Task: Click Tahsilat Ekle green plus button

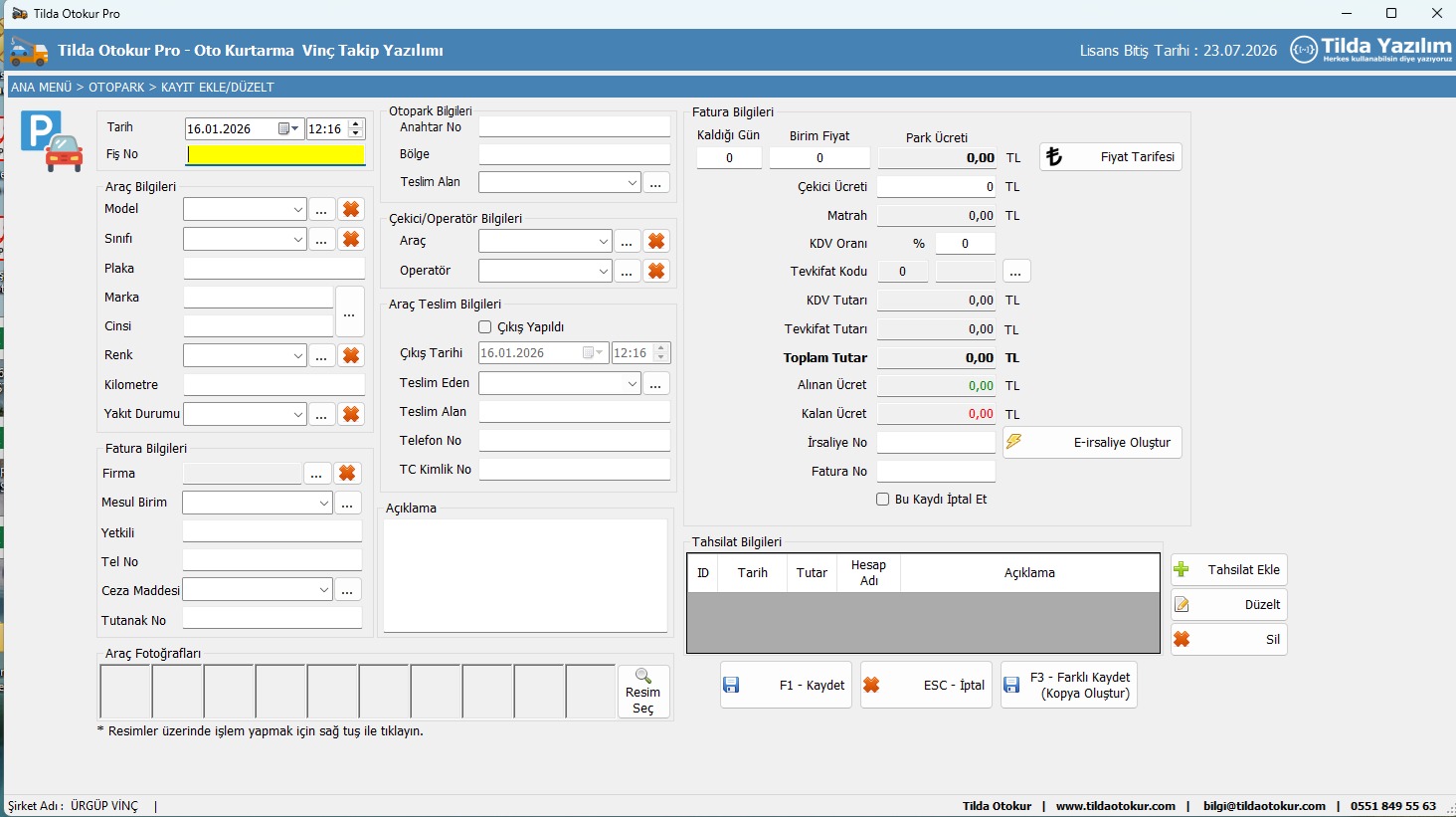Action: [1228, 570]
